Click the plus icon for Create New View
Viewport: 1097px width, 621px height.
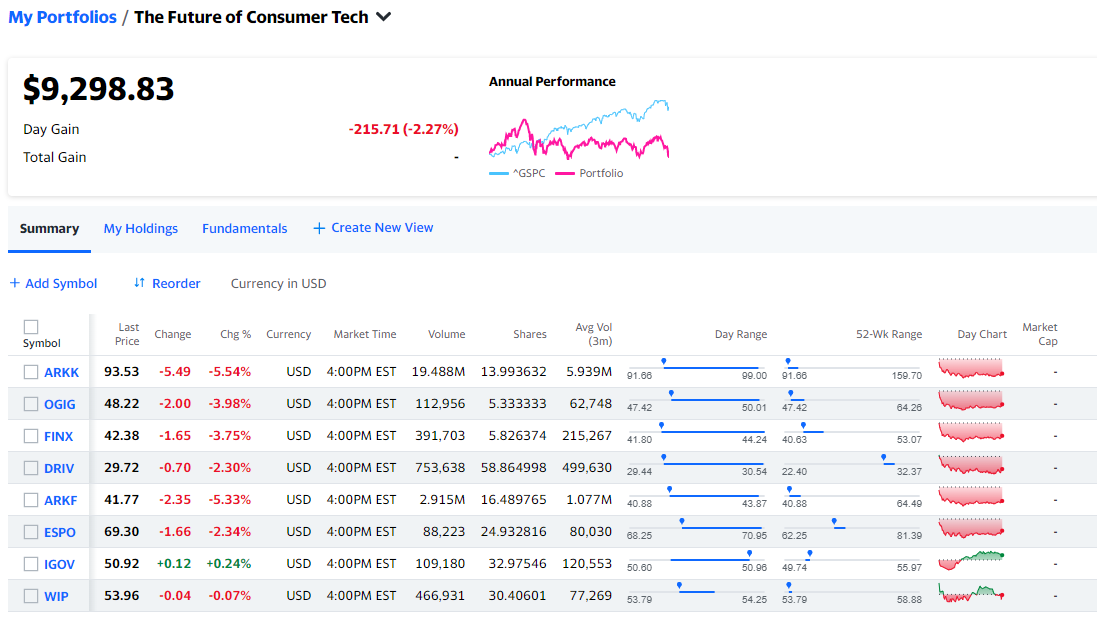click(x=319, y=228)
